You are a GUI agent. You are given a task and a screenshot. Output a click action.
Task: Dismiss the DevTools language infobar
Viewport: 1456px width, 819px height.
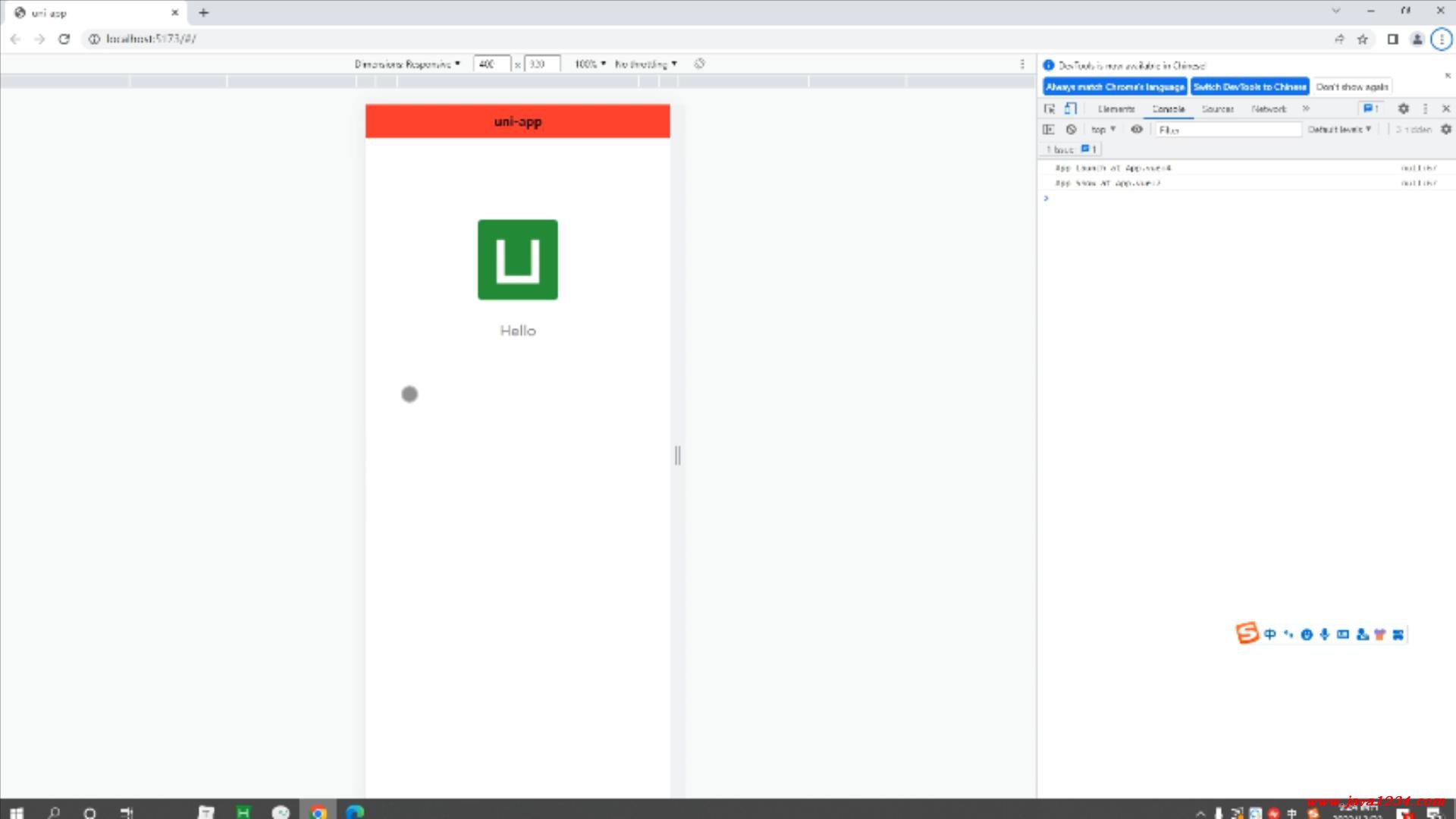click(1447, 75)
